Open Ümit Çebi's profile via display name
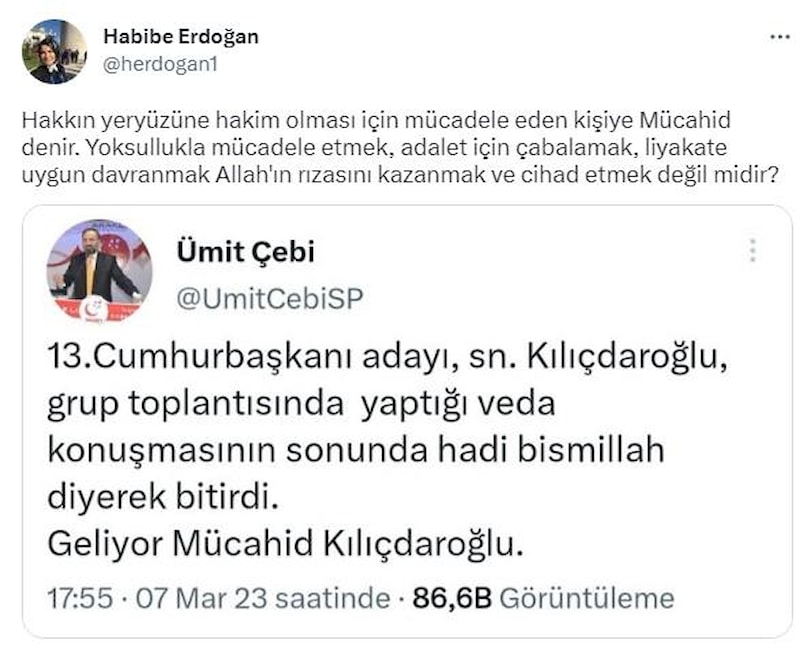 [245, 252]
